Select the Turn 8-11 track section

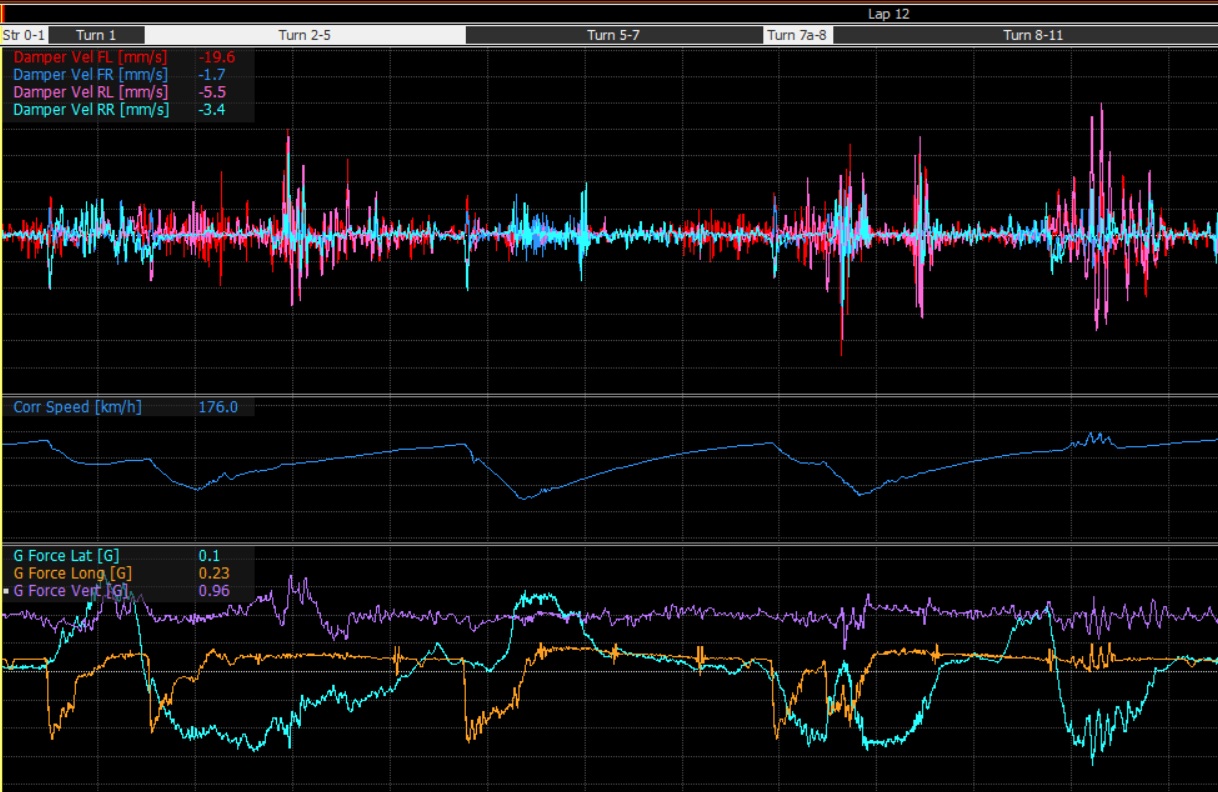point(1033,35)
